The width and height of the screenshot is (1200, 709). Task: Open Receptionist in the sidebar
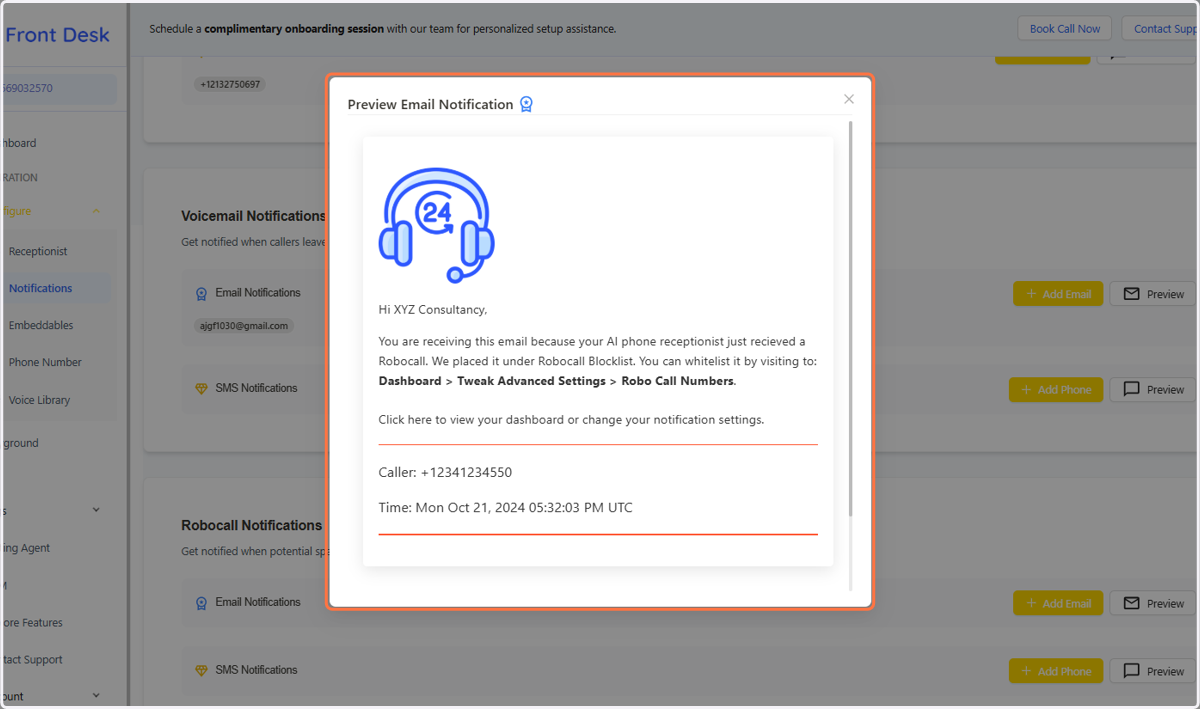tap(38, 251)
